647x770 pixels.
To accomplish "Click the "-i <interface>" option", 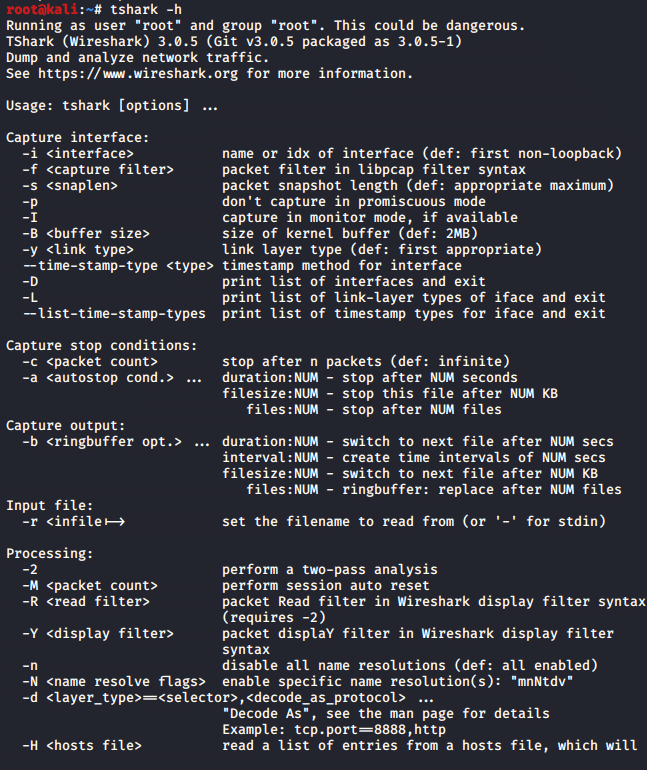I will pos(78,154).
